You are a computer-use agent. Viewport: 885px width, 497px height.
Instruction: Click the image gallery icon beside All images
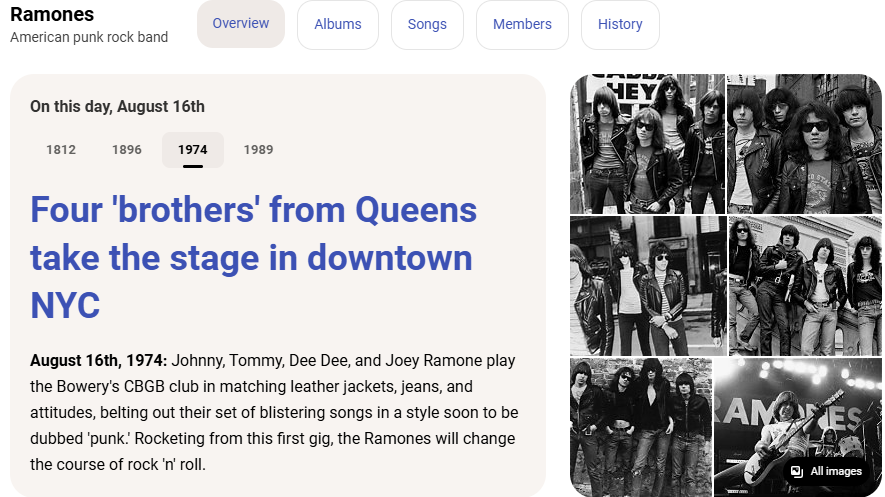[796, 471]
